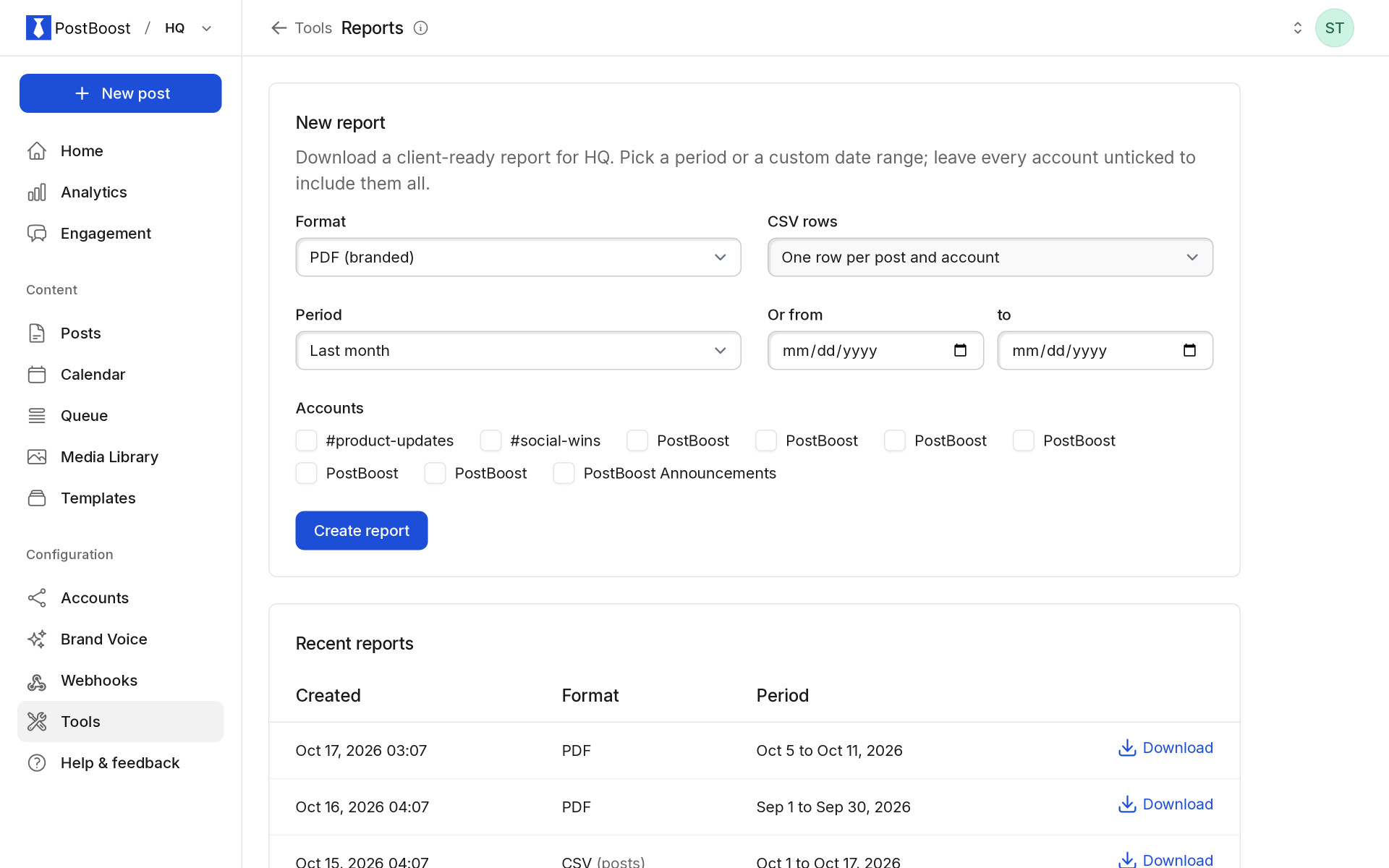Screen dimensions: 1389x868
Task: Click the Calendar icon in sidebar
Action: pos(37,374)
